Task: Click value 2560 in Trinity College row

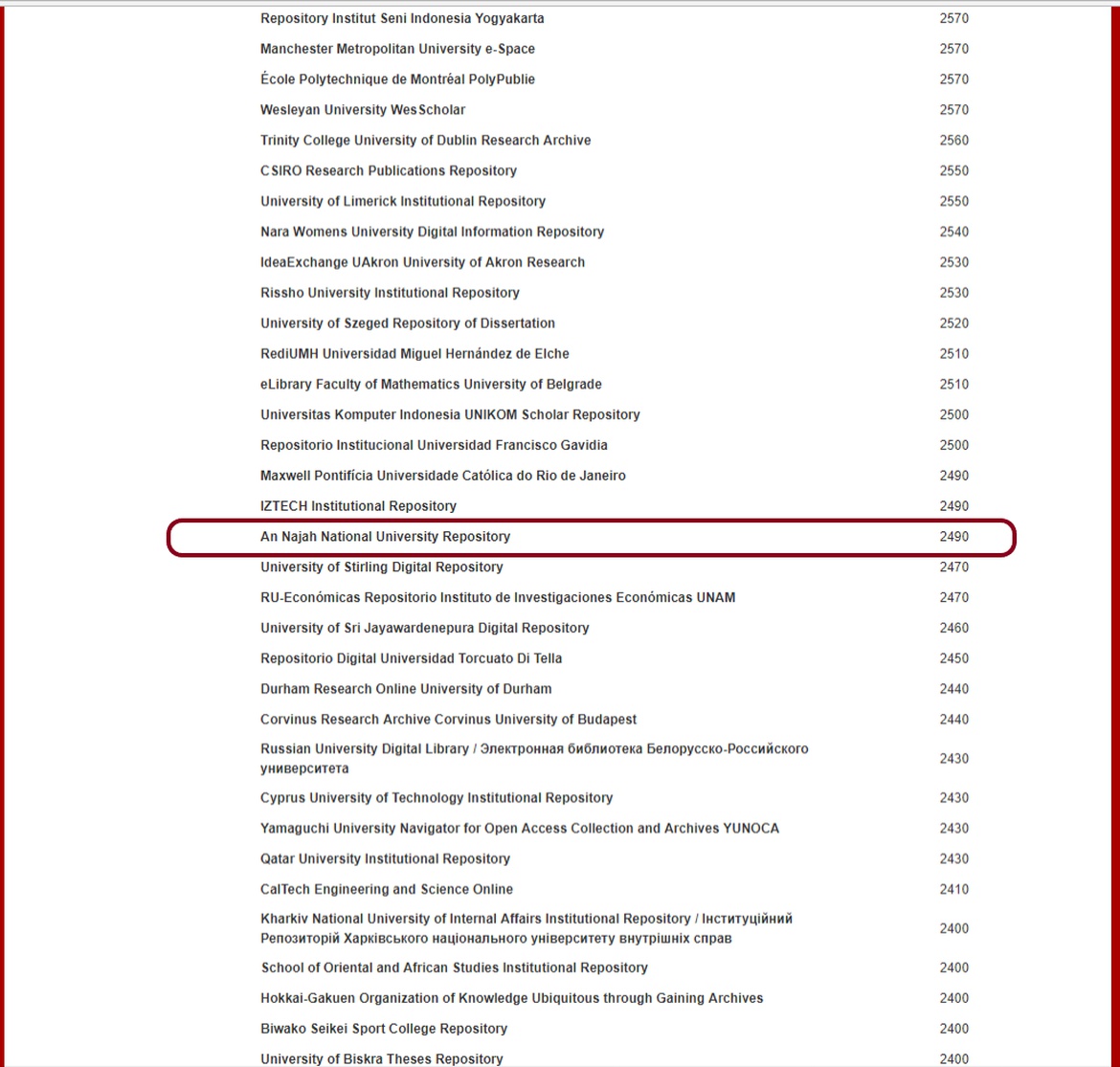Action: tap(954, 140)
